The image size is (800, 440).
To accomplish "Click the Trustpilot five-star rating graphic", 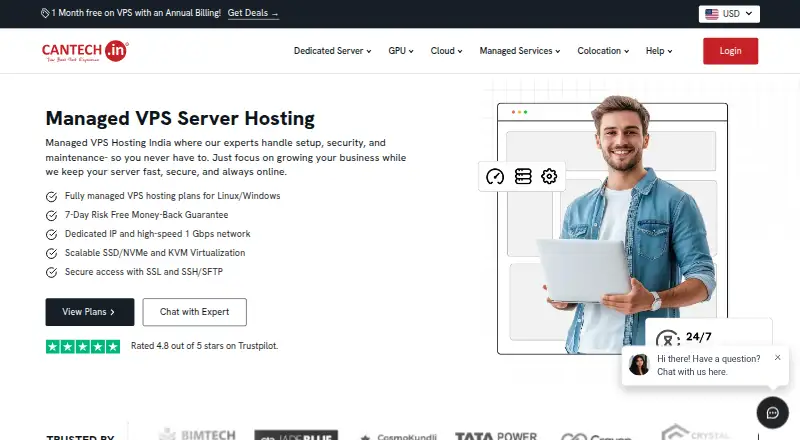I will 83,347.
